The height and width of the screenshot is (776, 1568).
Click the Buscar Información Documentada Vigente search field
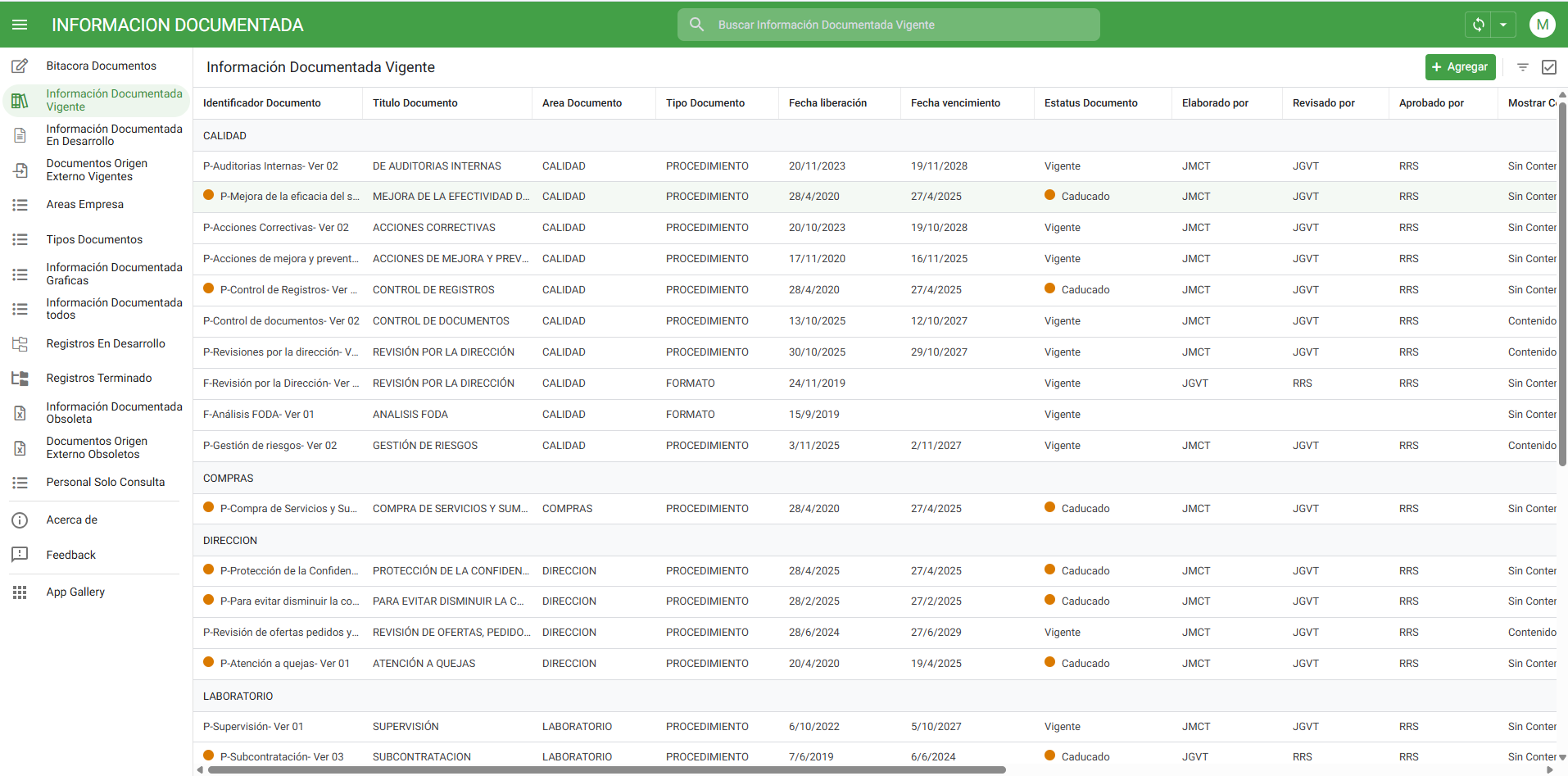(888, 24)
